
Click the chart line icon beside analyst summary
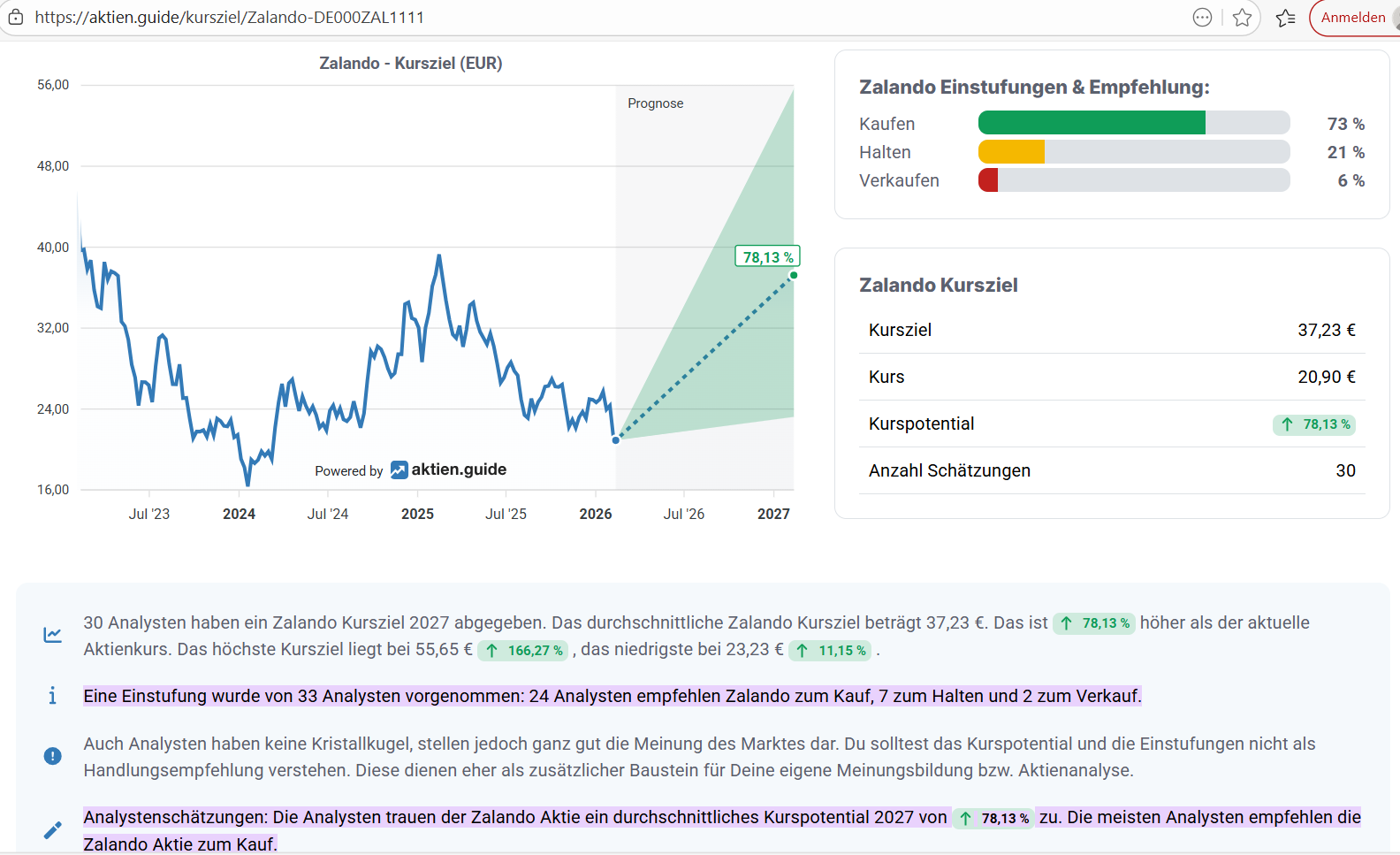point(53,635)
